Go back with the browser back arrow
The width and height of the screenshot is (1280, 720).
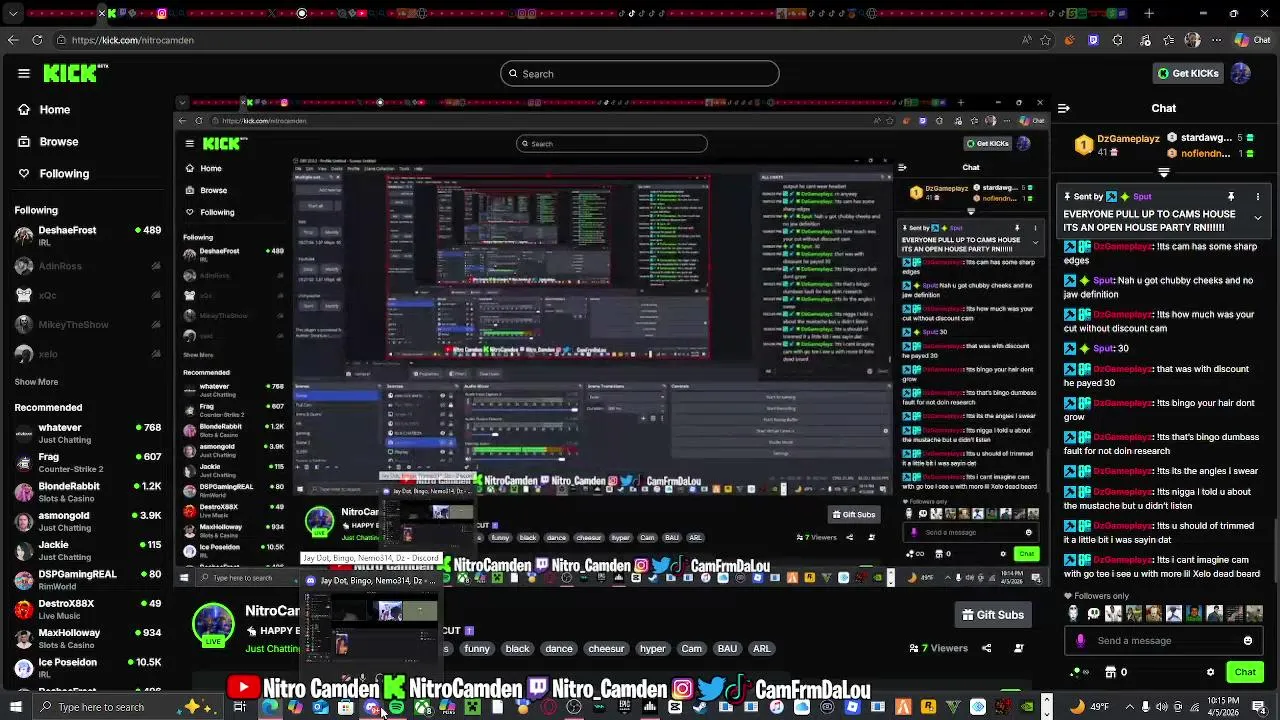(x=13, y=40)
